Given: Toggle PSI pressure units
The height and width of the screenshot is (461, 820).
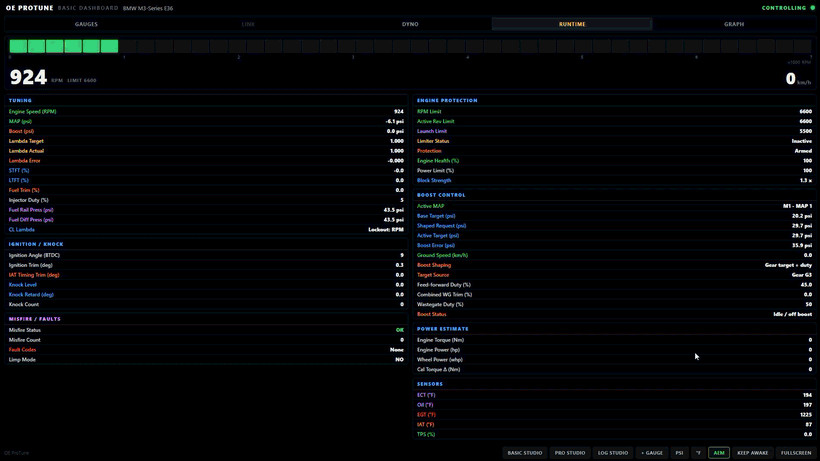Looking at the screenshot, I should (679, 453).
